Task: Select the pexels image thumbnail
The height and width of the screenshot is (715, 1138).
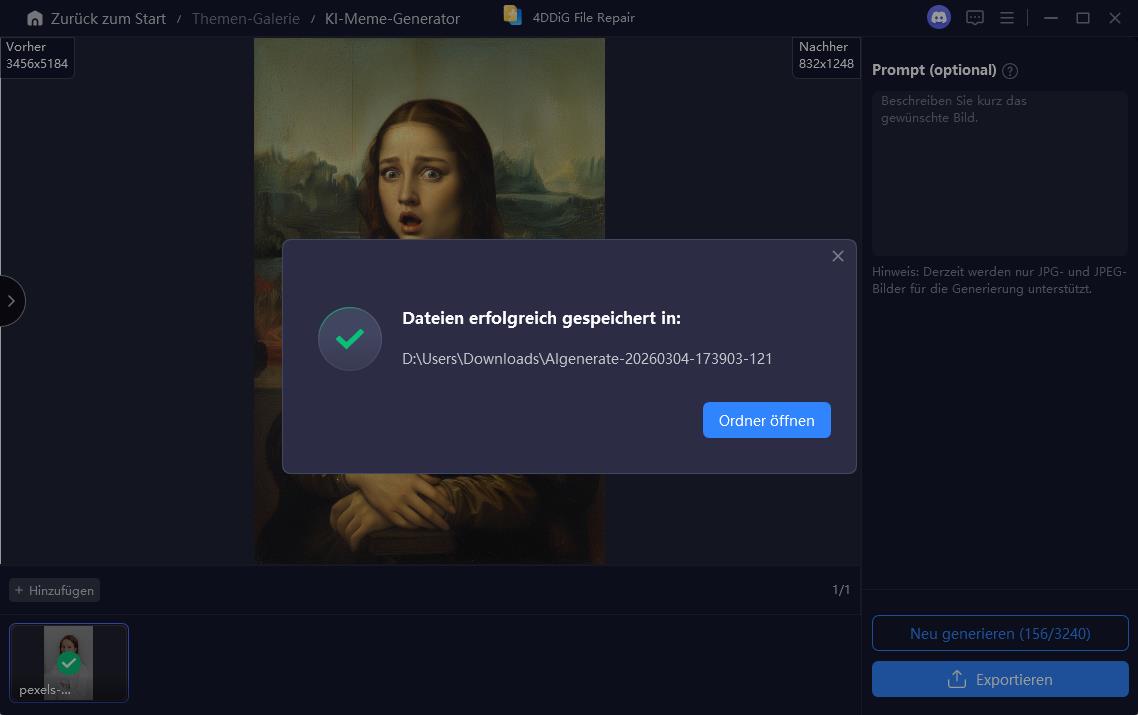Action: (69, 663)
